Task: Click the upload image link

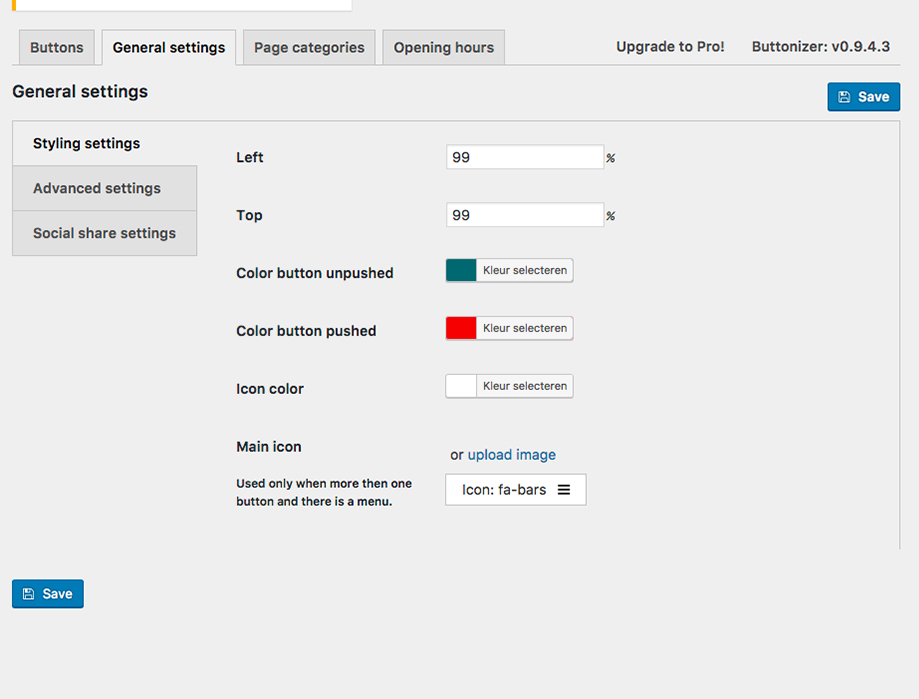Action: point(511,455)
